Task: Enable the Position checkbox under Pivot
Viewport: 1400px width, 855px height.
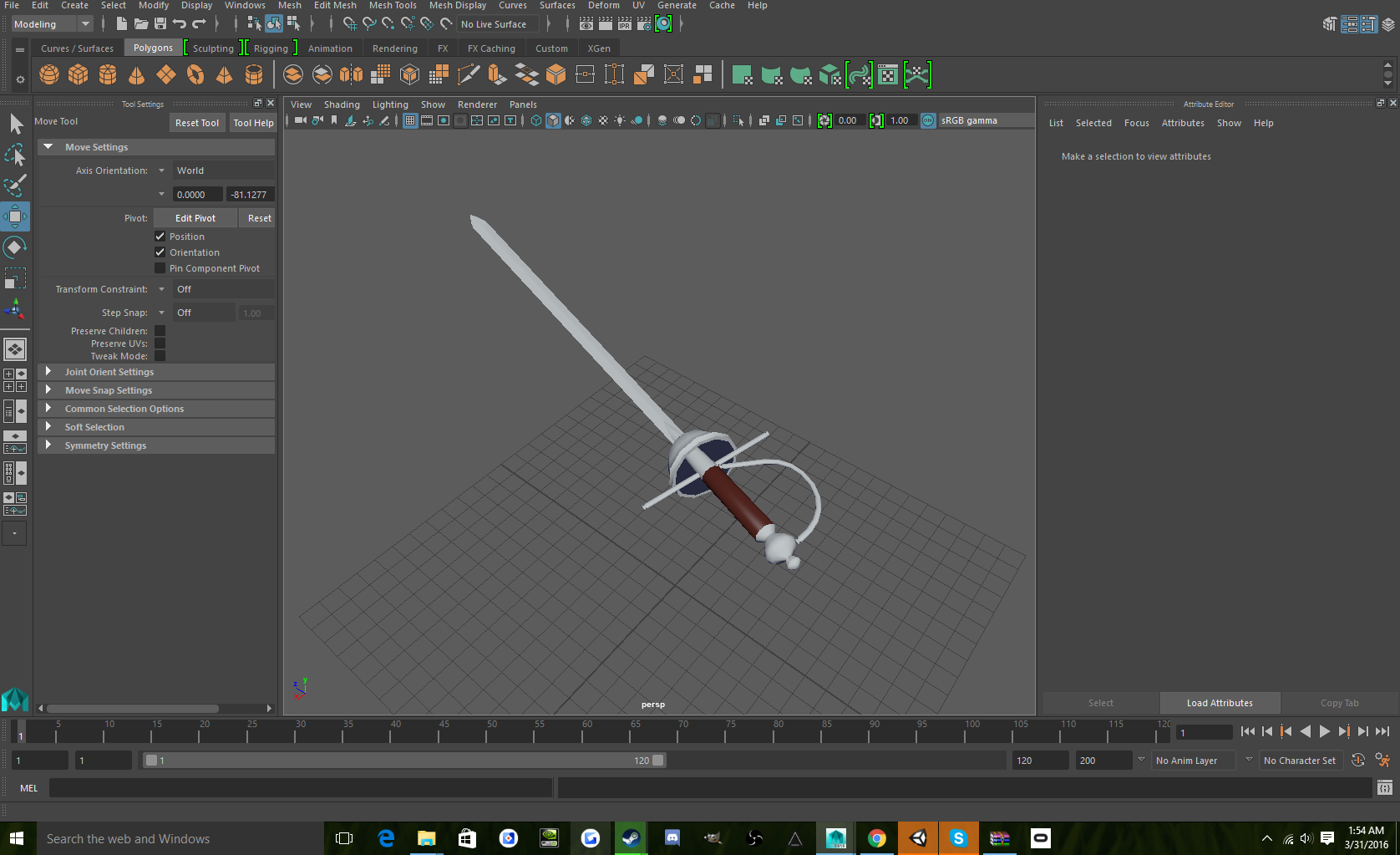Action: coord(160,236)
